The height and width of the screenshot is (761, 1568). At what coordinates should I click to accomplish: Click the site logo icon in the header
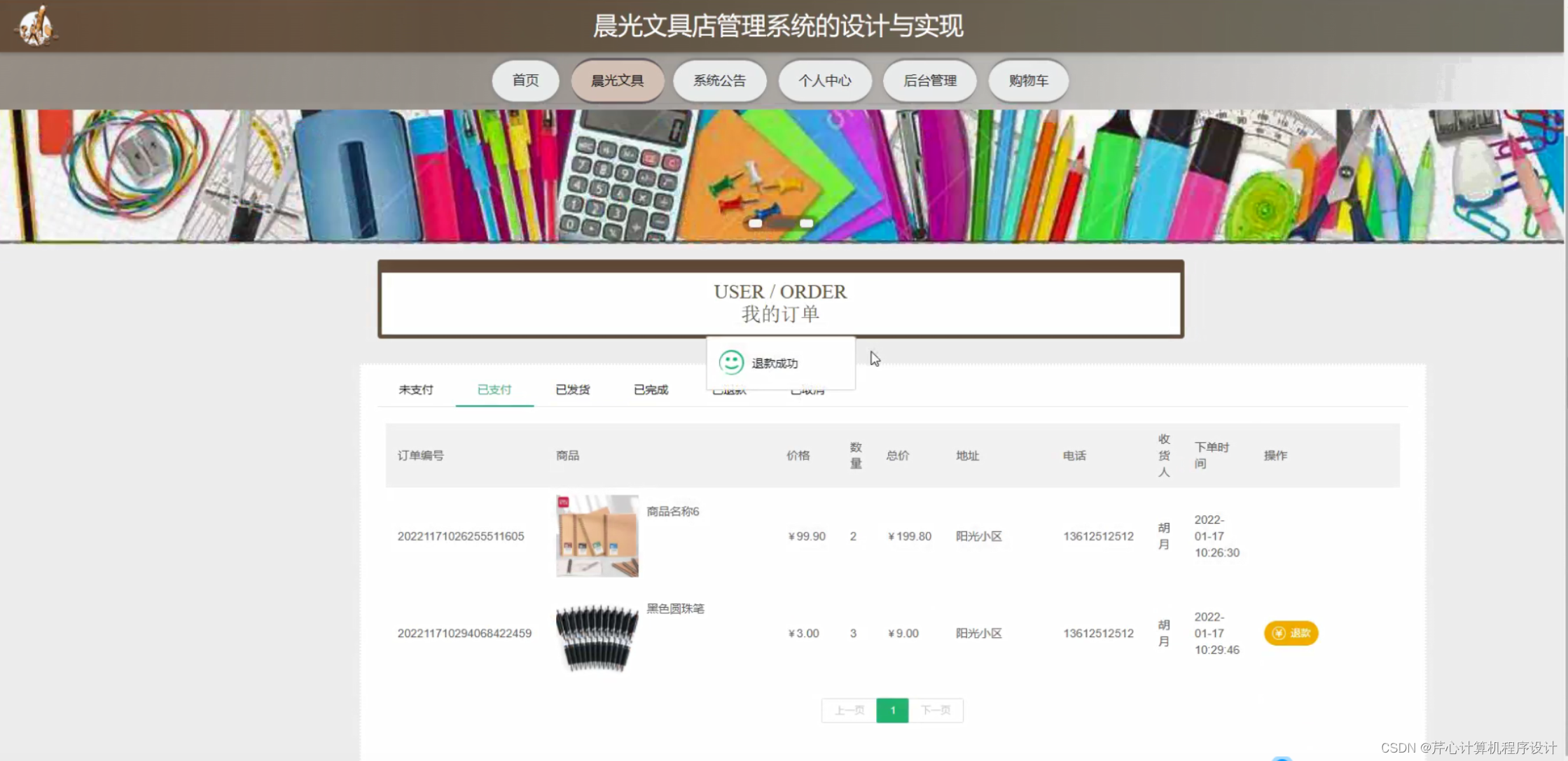coord(35,27)
